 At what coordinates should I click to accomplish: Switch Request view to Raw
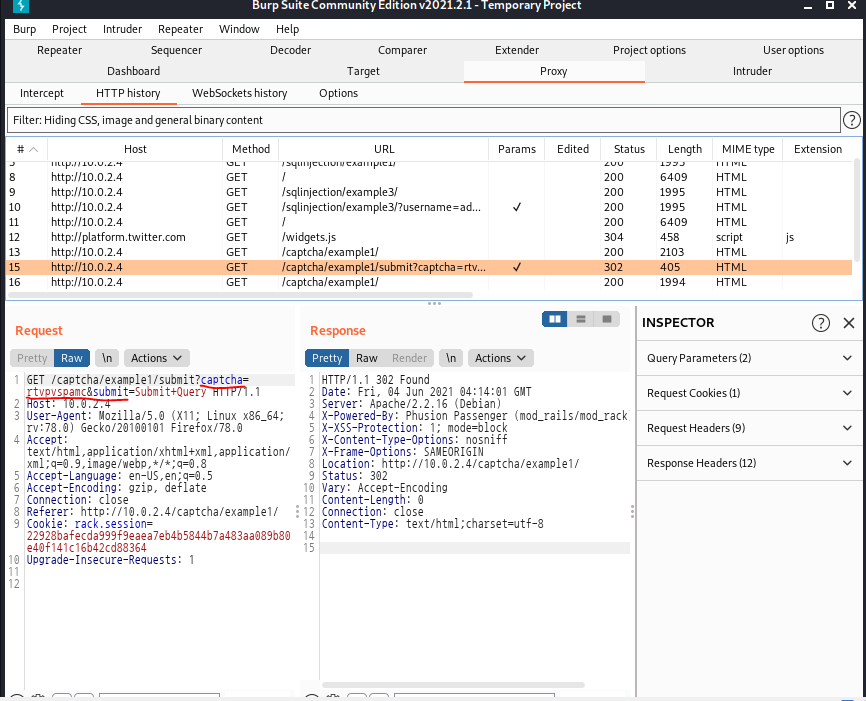coord(72,358)
